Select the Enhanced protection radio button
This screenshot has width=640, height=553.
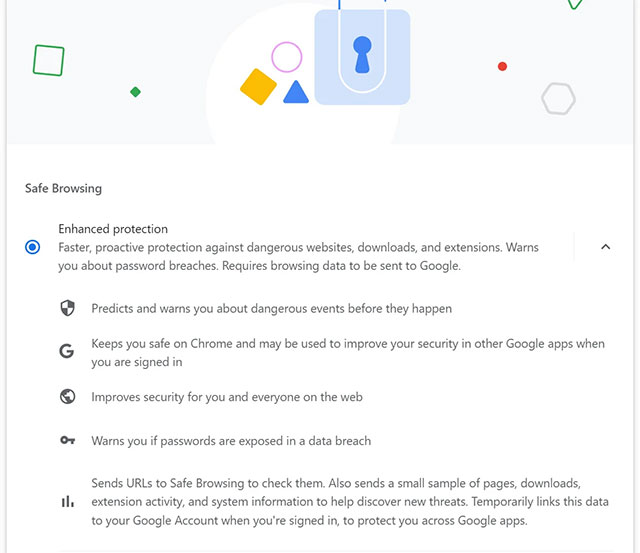point(33,247)
